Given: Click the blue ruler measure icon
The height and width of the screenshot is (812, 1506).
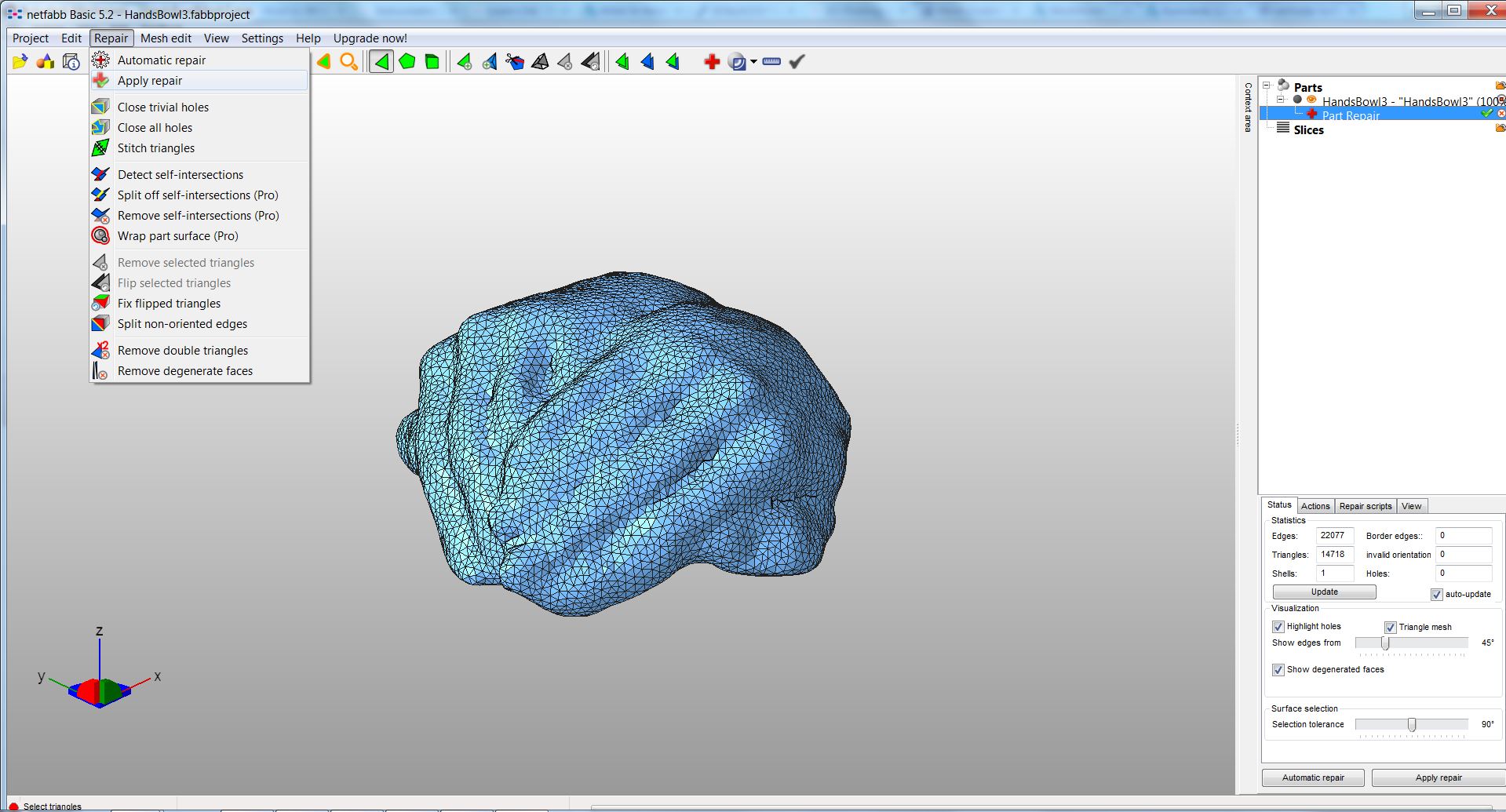Looking at the screenshot, I should pyautogui.click(x=771, y=61).
